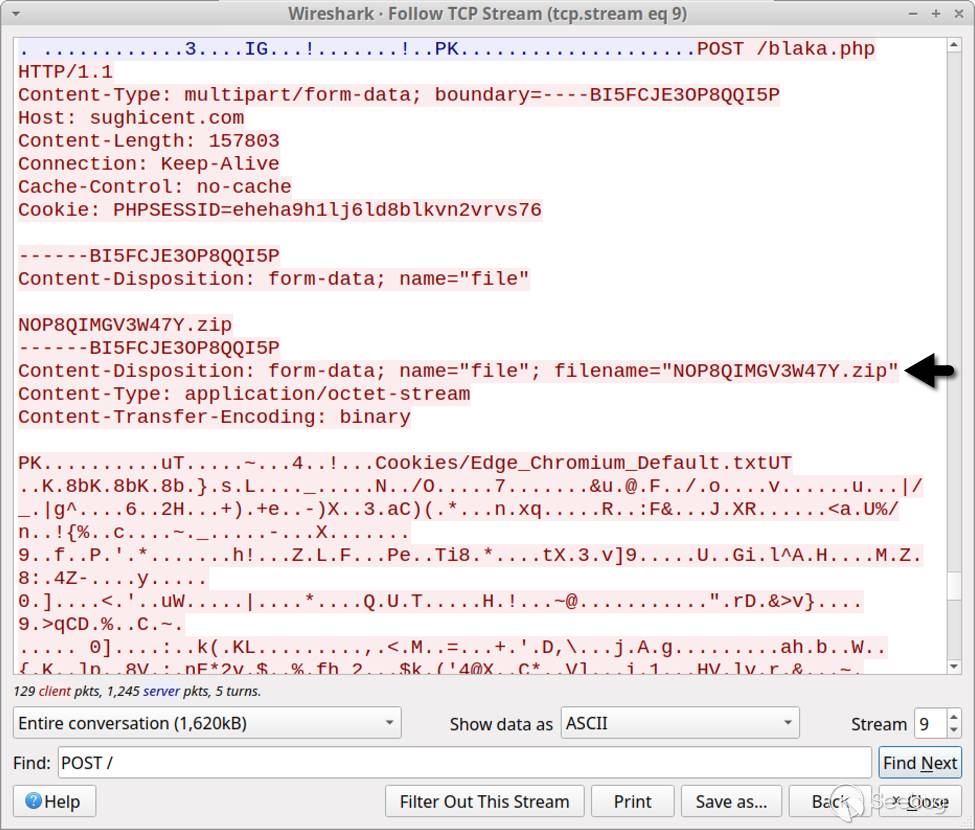975x830 pixels.
Task: Open the Show data as ASCII dropdown
Action: click(680, 723)
